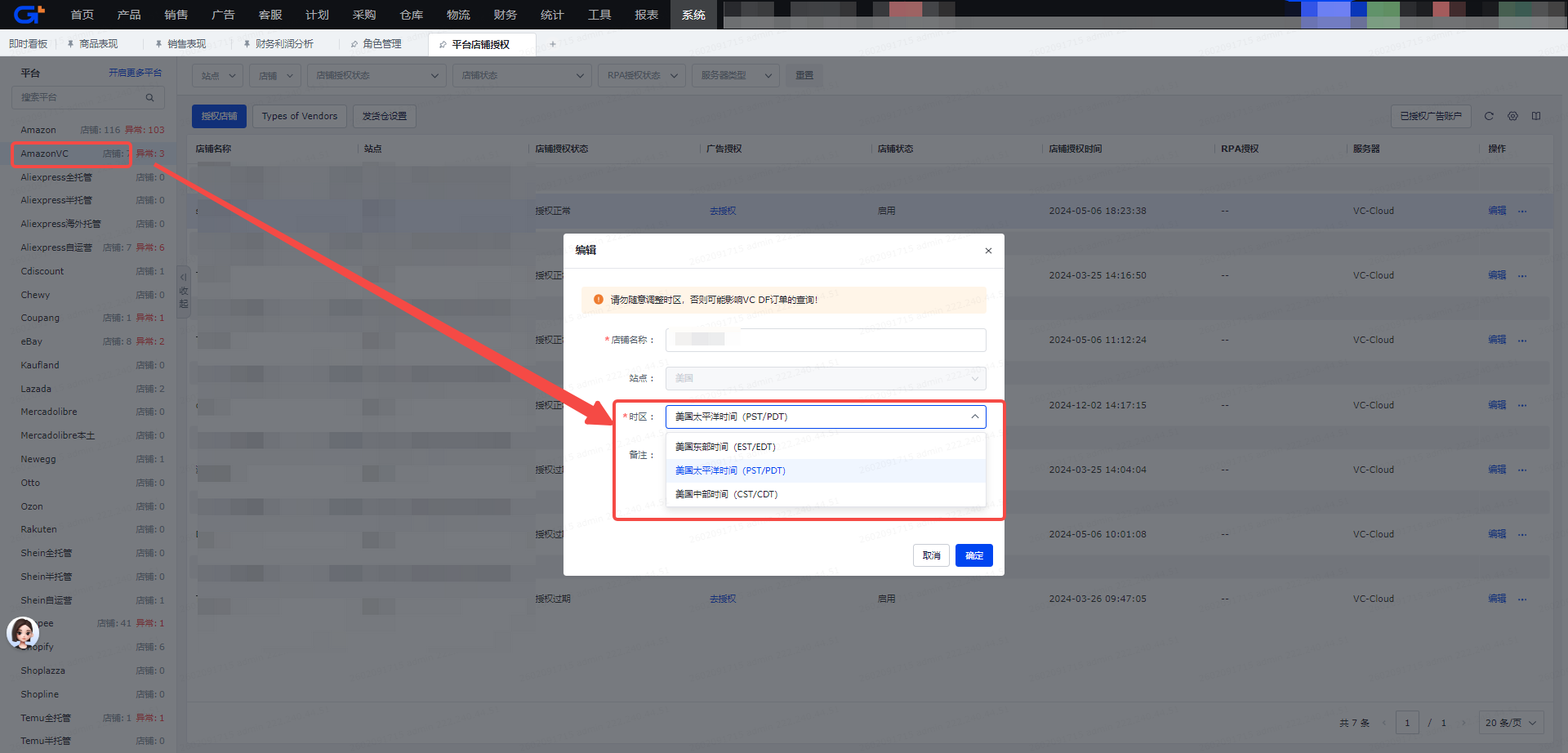
Task: Open the 20 条/页 page size dropdown
Action: pos(1511,723)
